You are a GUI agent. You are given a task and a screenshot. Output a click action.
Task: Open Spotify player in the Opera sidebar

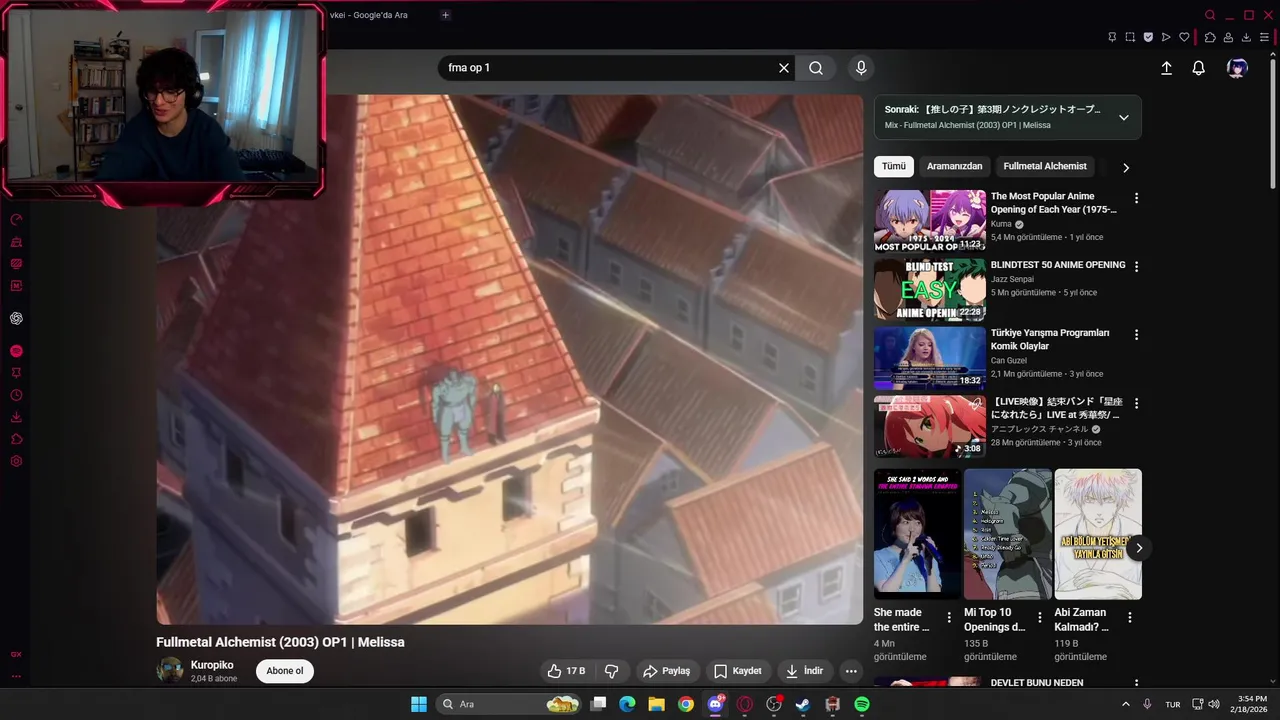pos(16,351)
